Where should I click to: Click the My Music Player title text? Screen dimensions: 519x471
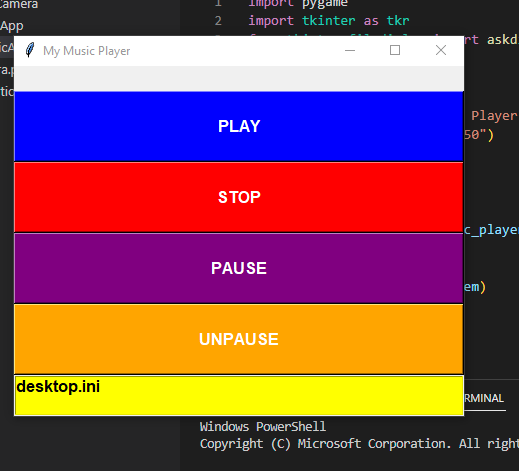tap(87, 51)
